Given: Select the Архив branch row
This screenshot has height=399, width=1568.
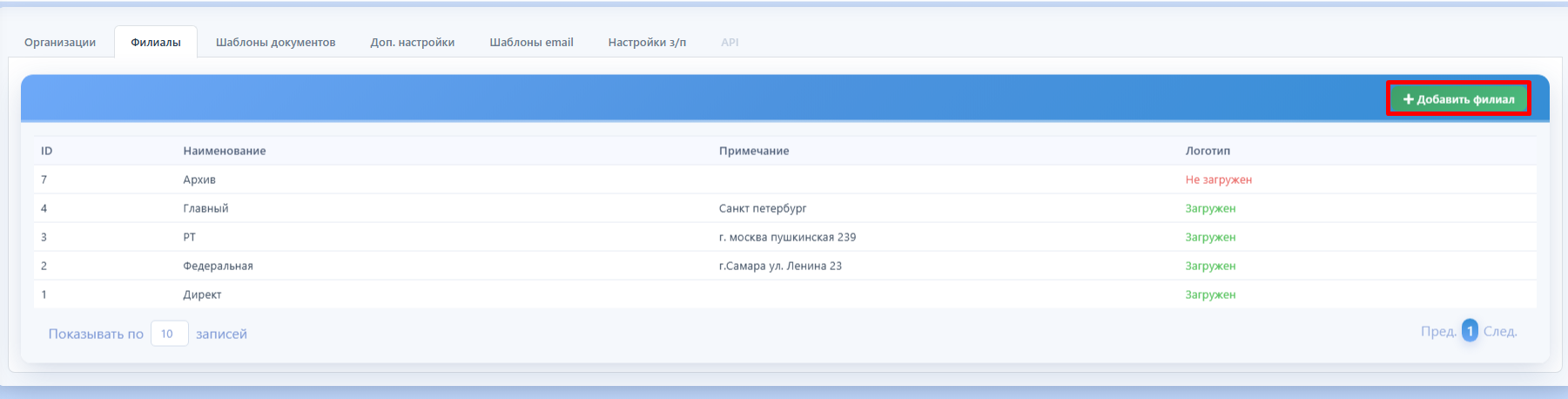Looking at the screenshot, I should coord(785,179).
